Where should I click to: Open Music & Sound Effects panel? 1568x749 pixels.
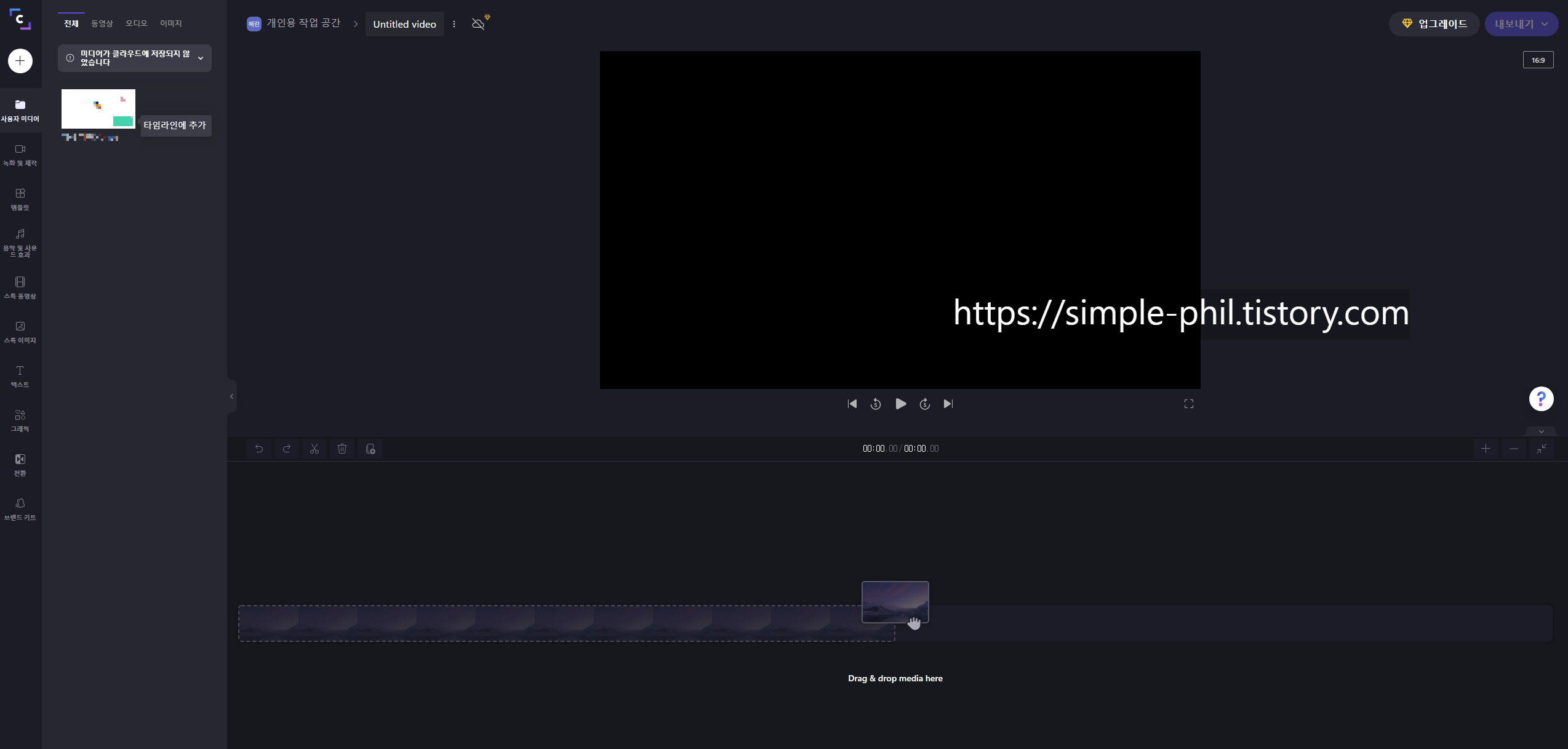(20, 242)
